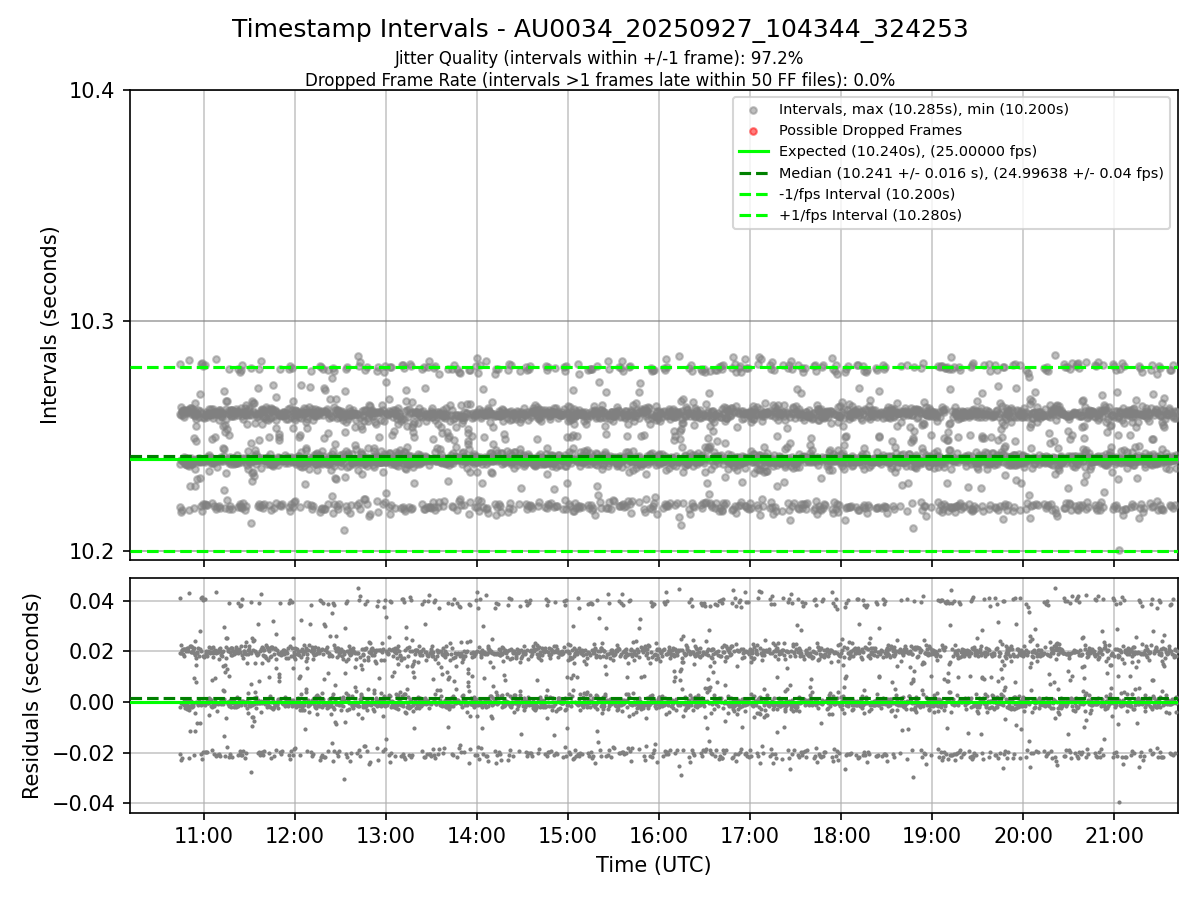Click the time tick label 13:00
Image resolution: width=1200 pixels, height=900 pixels.
pos(386,836)
